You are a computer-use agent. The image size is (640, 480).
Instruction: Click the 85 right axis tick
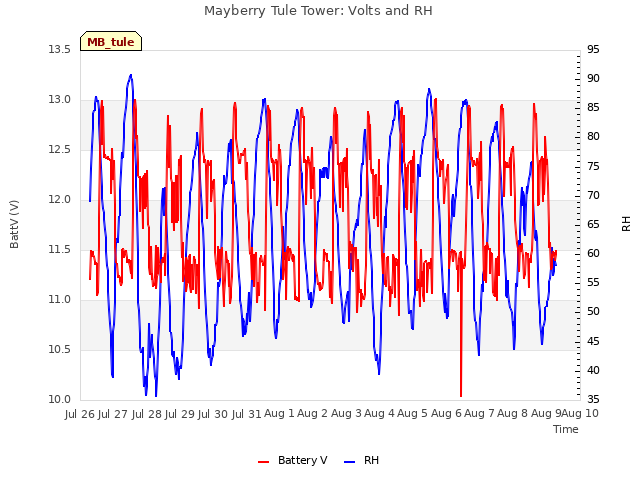593,108
